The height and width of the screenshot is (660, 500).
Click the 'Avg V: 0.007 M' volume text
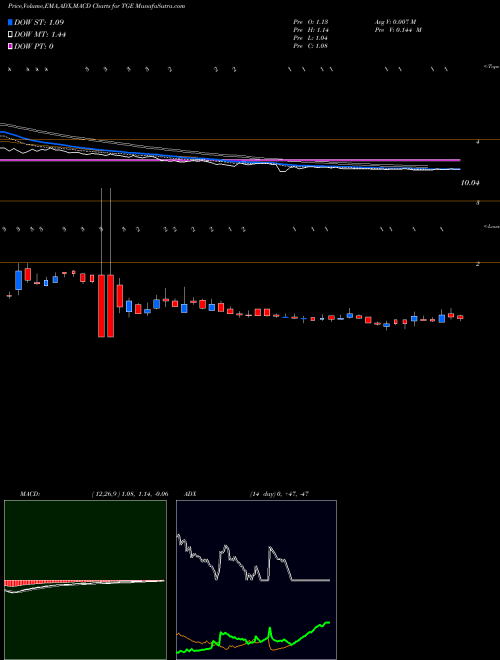pos(395,22)
